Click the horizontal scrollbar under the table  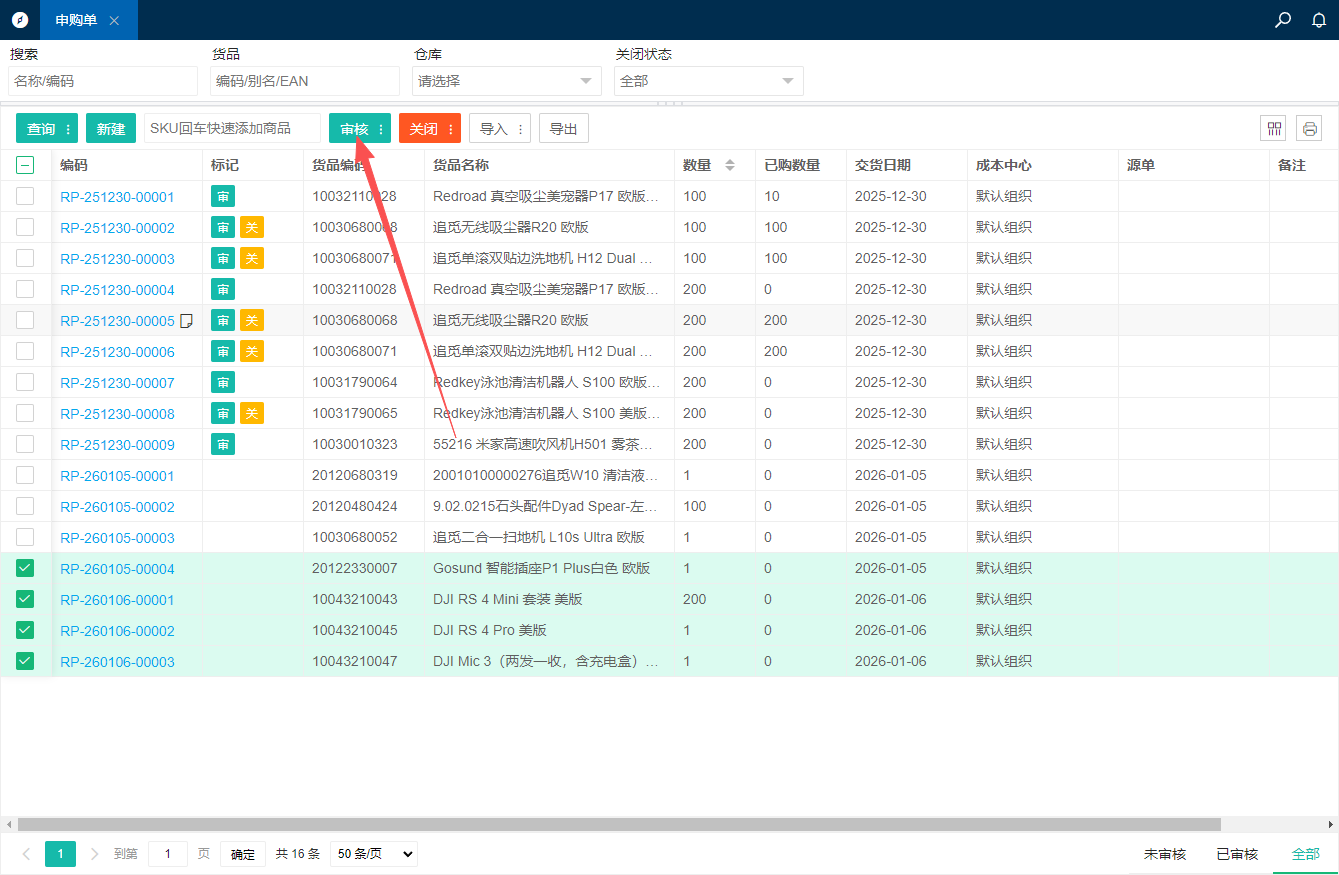tap(620, 825)
